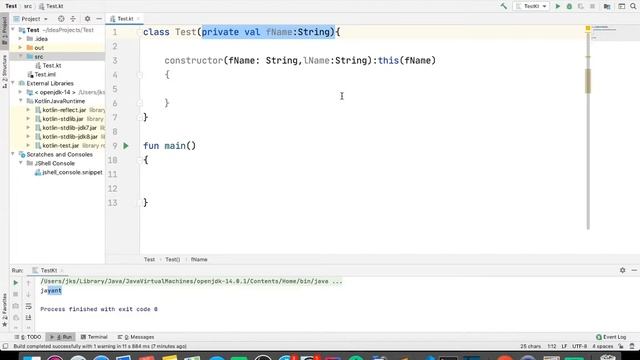The height and width of the screenshot is (360, 640).
Task: Click the print icon in the Run panel
Action: pyautogui.click(x=16, y=317)
